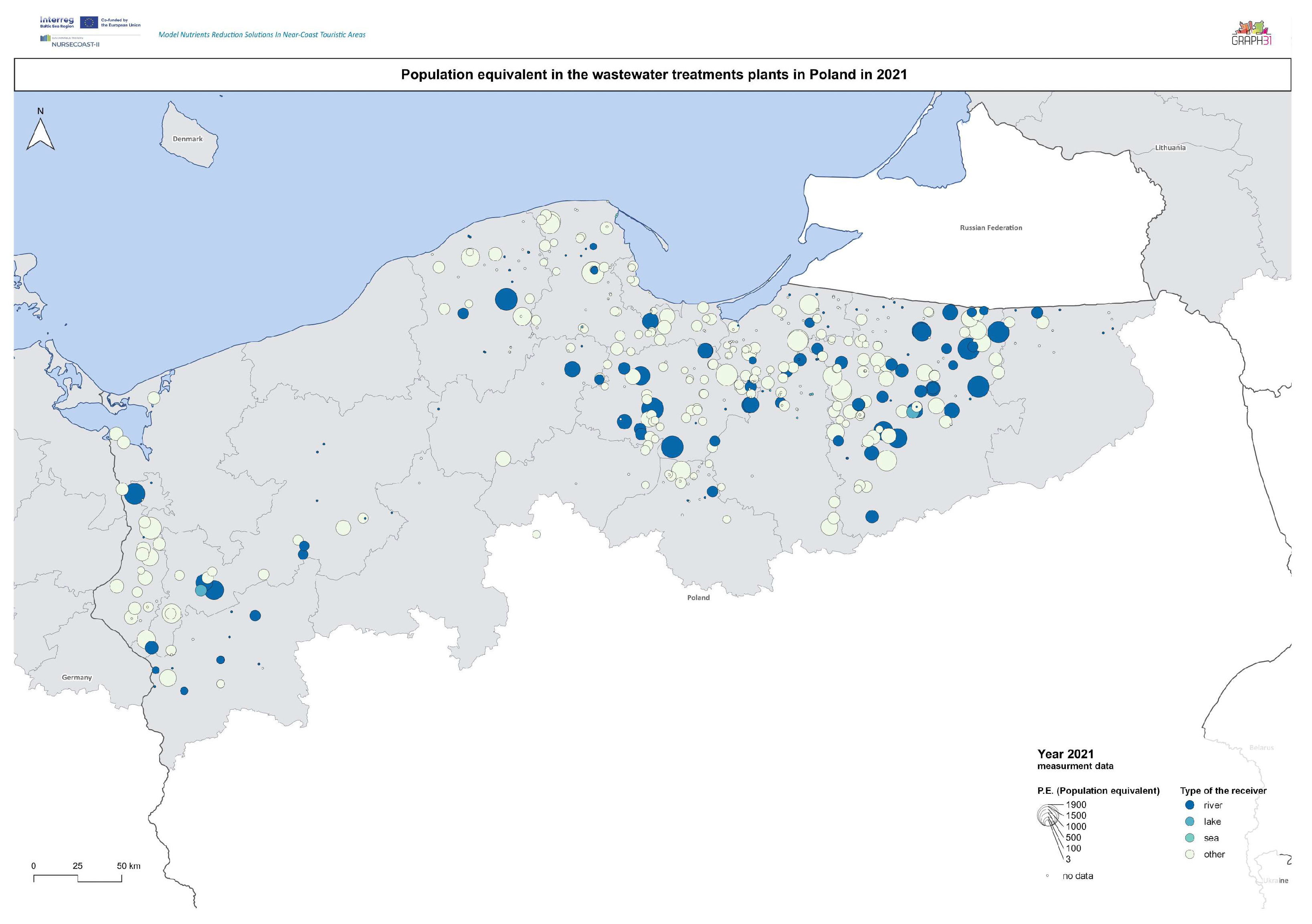Click the map title about population equivalent

click(654, 75)
